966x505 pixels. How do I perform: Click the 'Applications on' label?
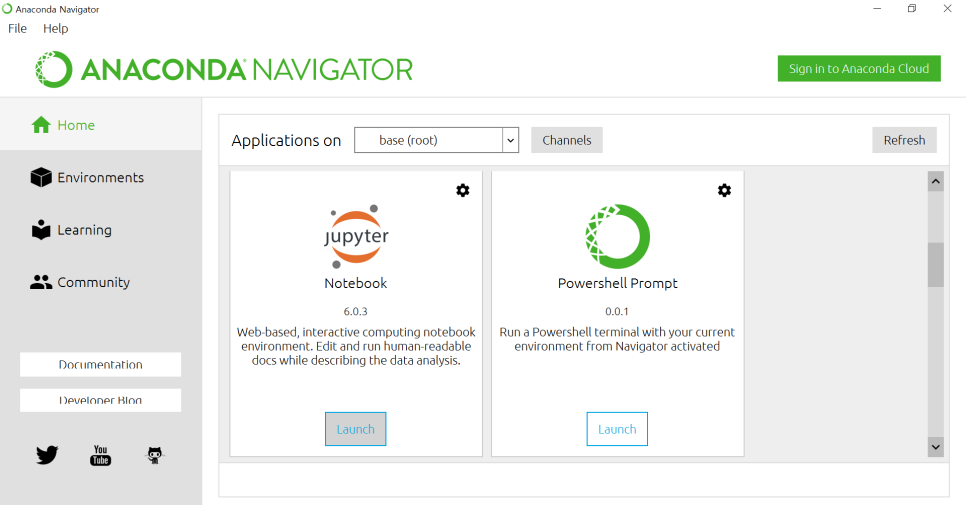pos(286,140)
